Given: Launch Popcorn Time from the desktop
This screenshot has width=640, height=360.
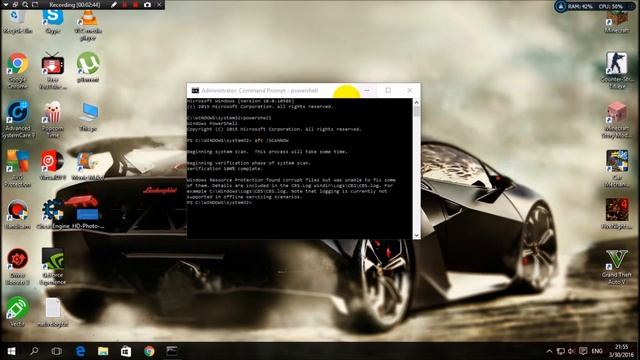Looking at the screenshot, I should pyautogui.click(x=53, y=118).
